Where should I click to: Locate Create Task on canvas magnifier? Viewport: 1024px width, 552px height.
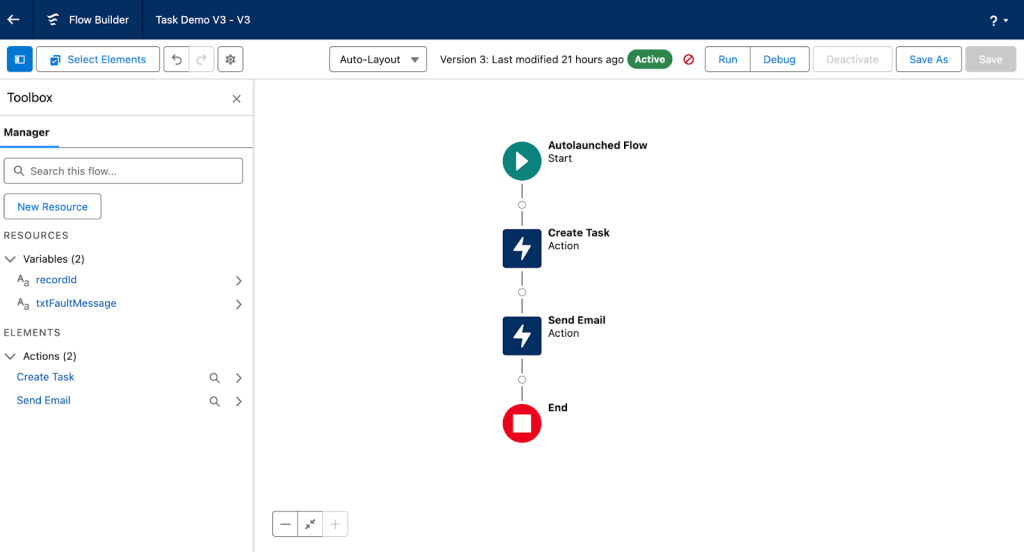(214, 378)
